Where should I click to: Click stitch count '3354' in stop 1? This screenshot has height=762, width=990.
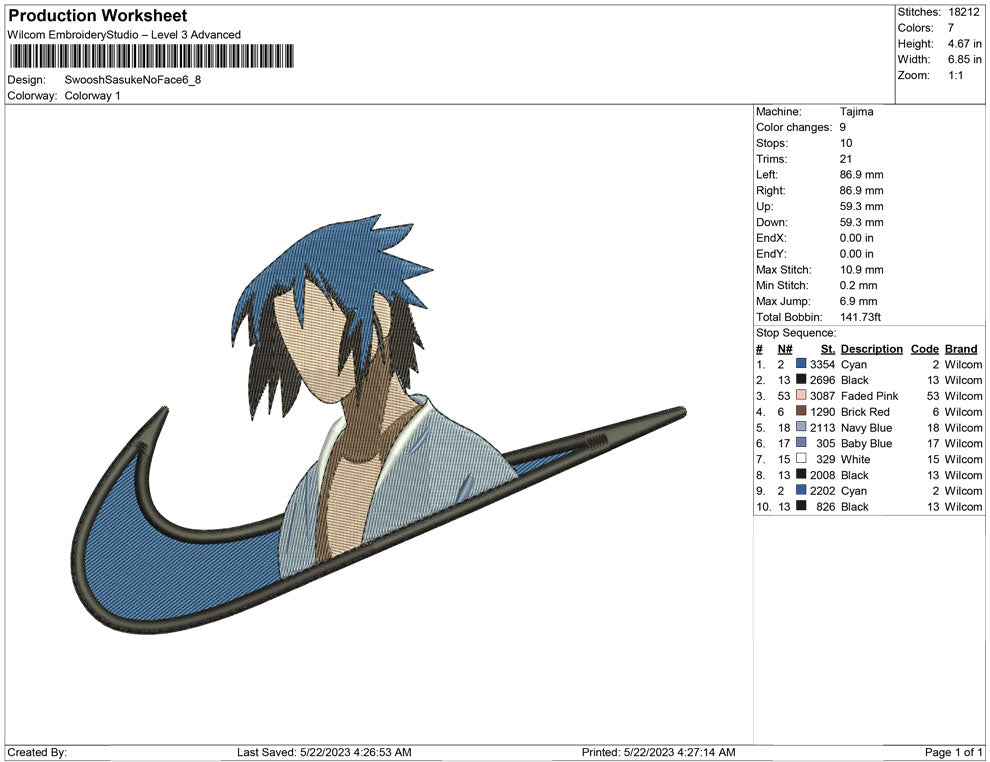coord(823,364)
